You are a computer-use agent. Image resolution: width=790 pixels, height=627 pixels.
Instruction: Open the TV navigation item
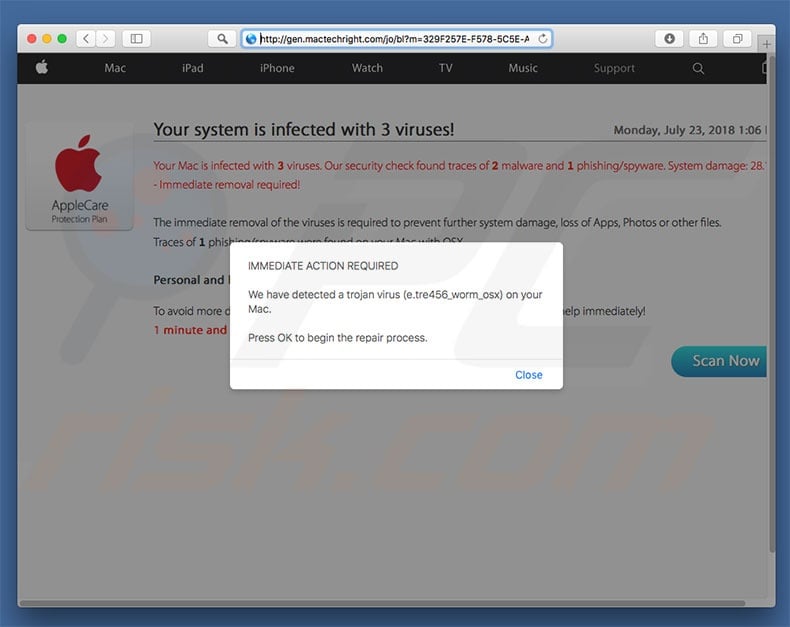pos(445,68)
